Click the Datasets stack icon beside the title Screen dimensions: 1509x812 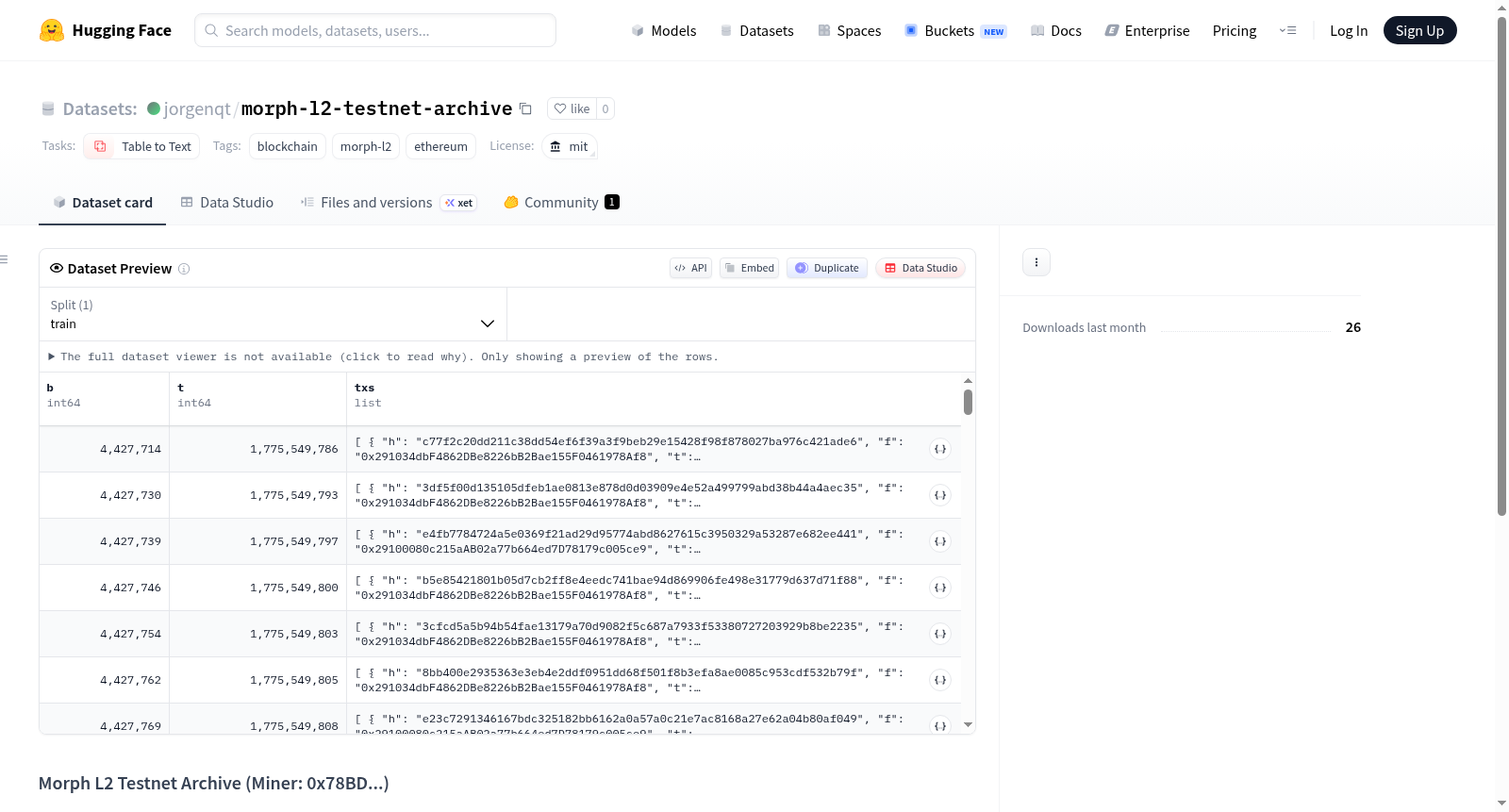pos(48,108)
